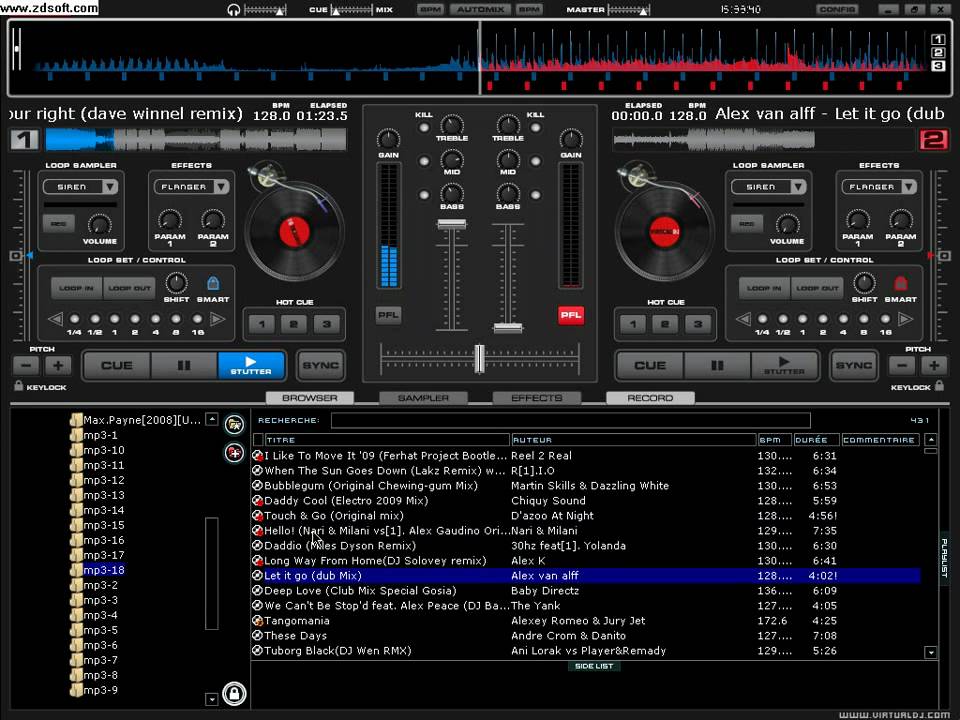Pause the right deck
This screenshot has width=960, height=720.
tap(716, 366)
